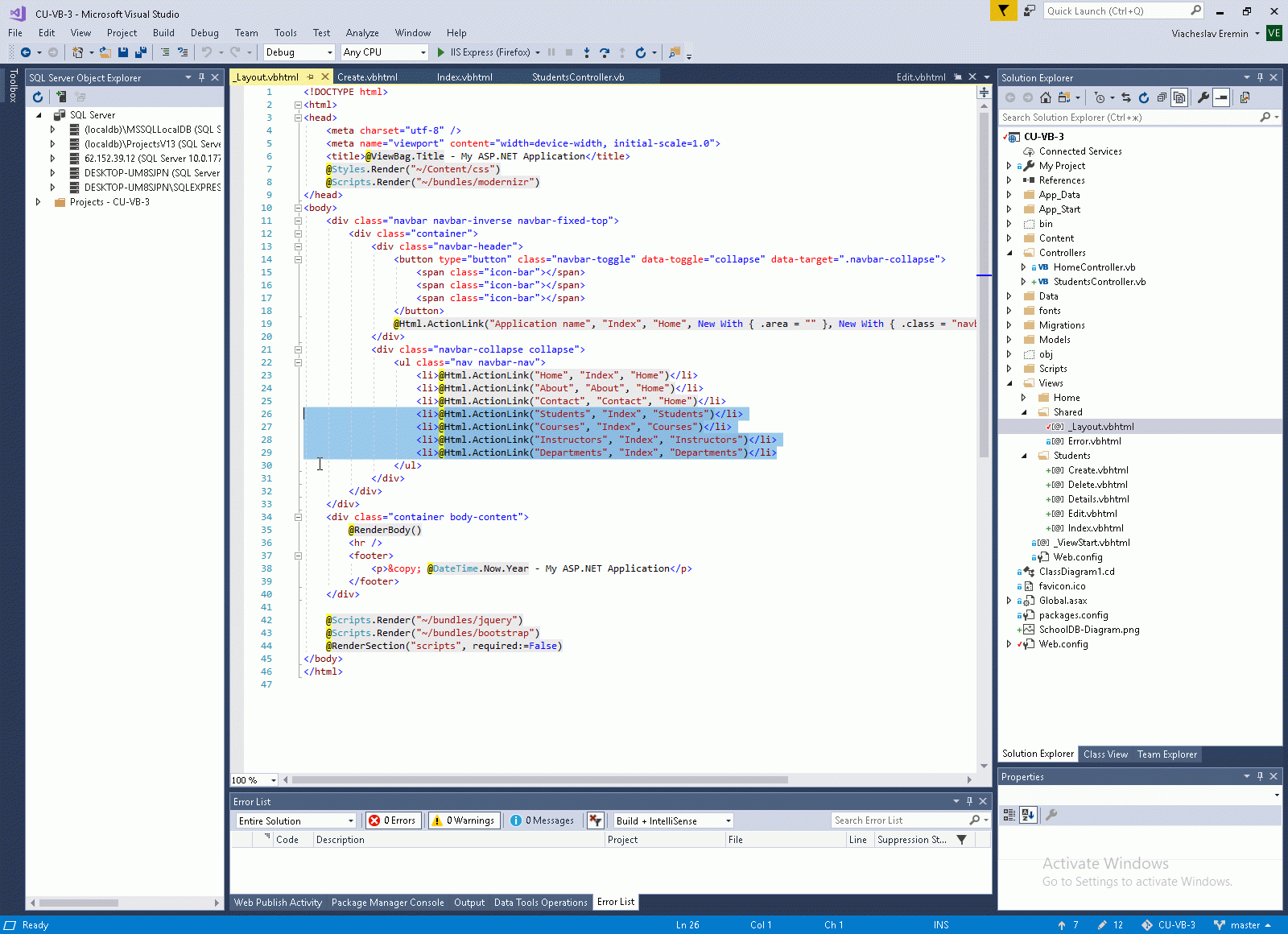Click the Solution Explorer Home icon
The image size is (1288, 934).
pos(1046,97)
